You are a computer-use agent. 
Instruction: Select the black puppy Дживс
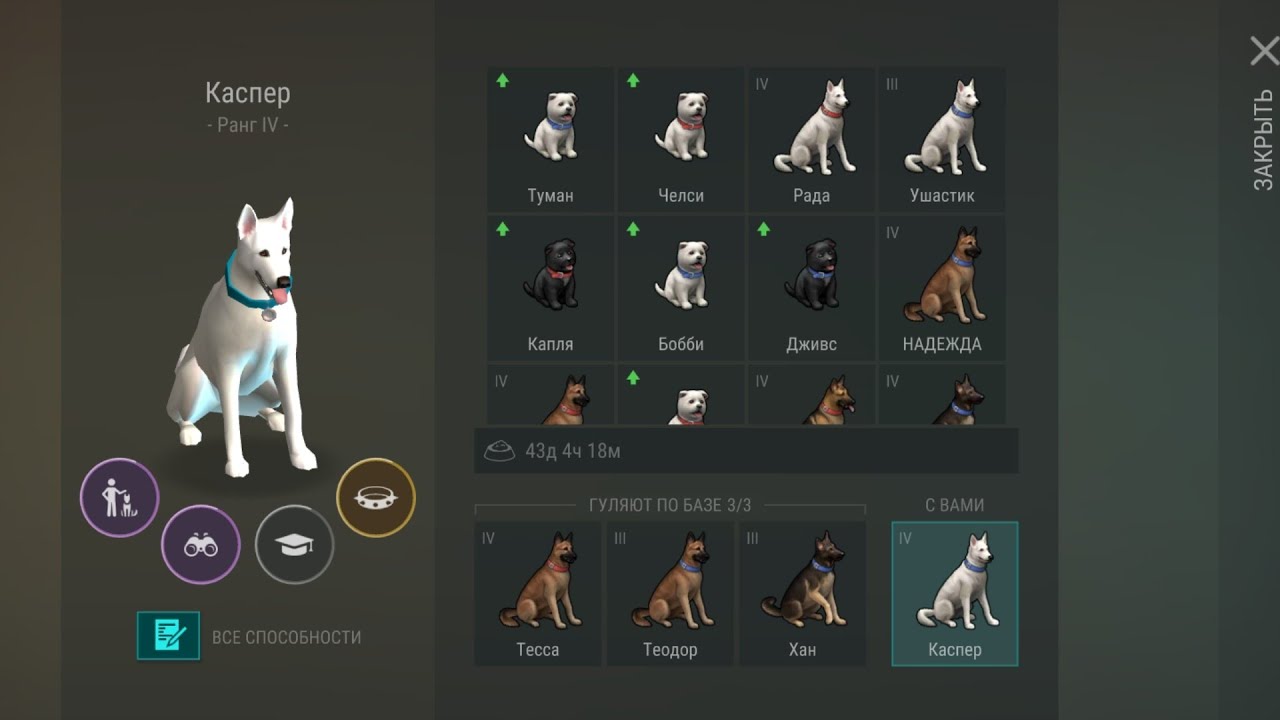coord(811,288)
